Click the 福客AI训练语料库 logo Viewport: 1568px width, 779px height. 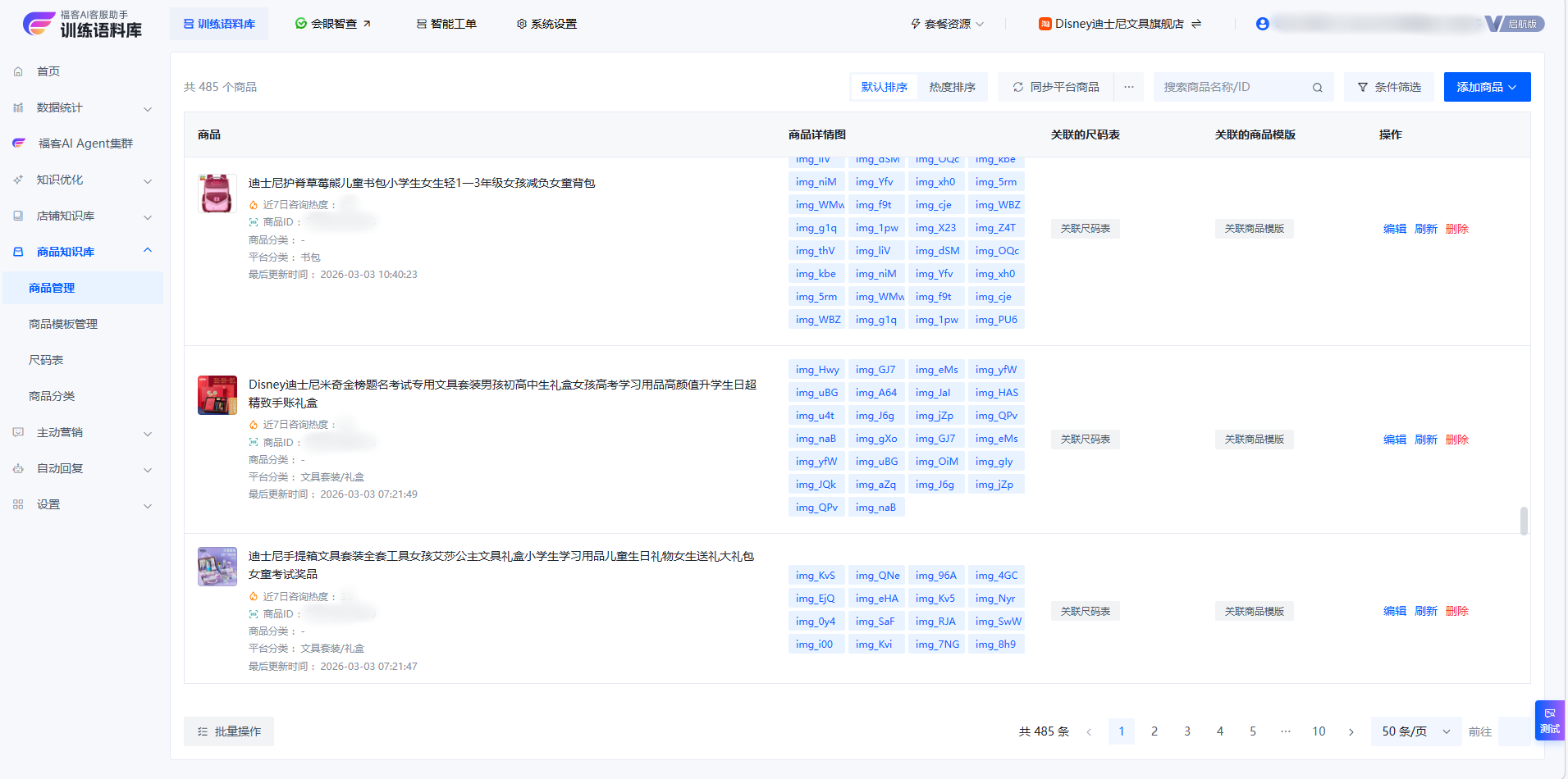[x=82, y=25]
